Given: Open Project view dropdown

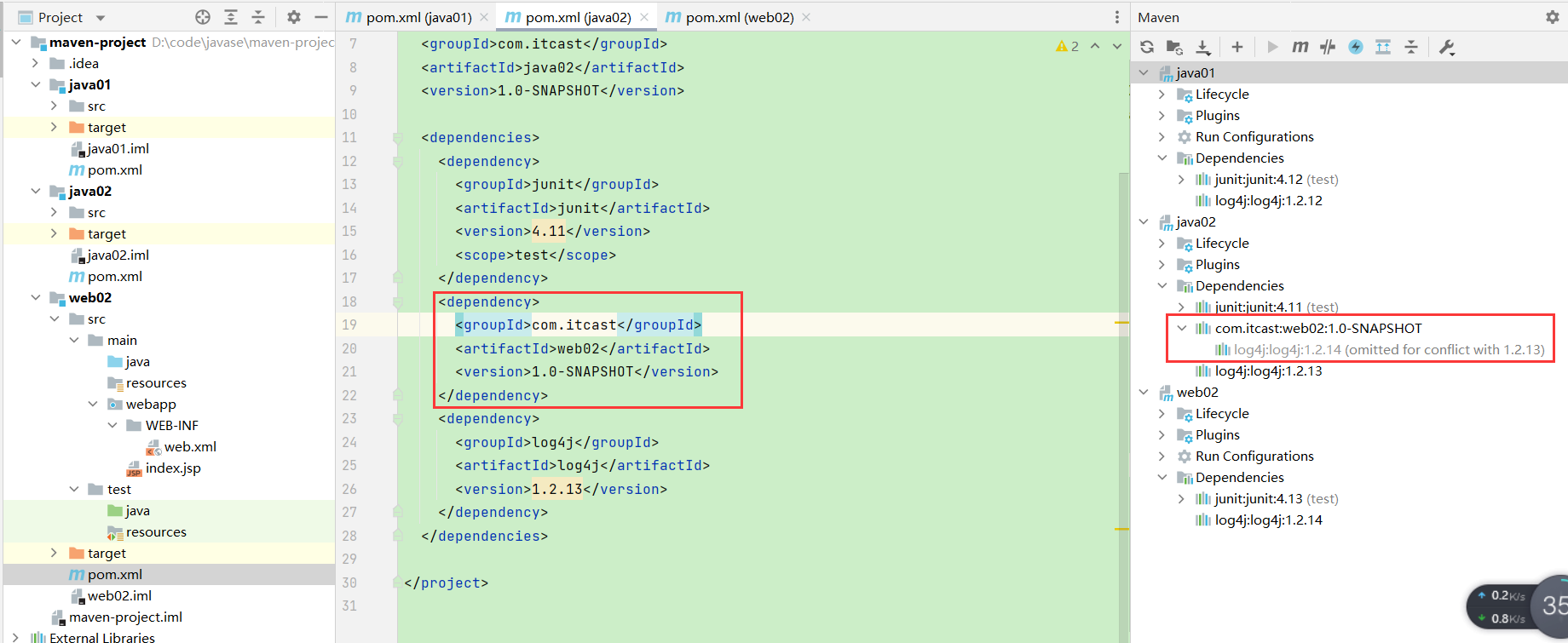Looking at the screenshot, I should click(101, 18).
